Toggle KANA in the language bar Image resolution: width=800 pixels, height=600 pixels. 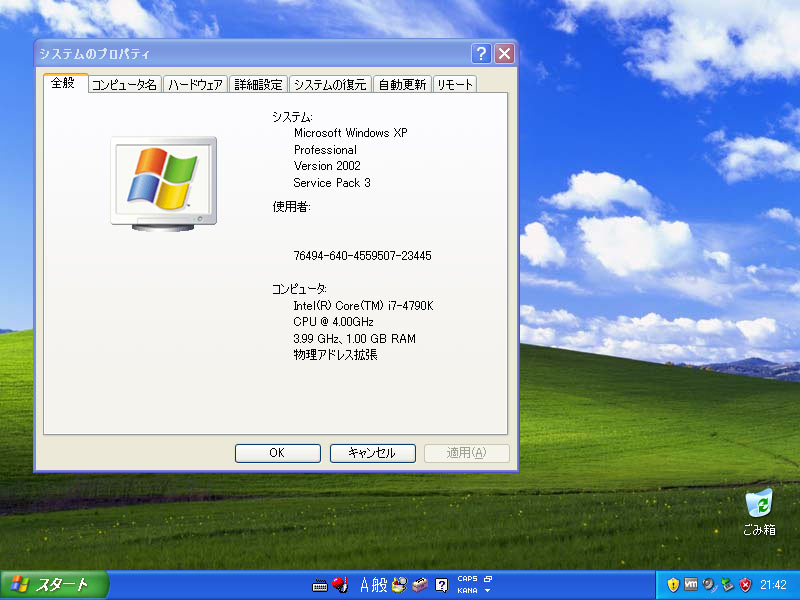tap(467, 590)
